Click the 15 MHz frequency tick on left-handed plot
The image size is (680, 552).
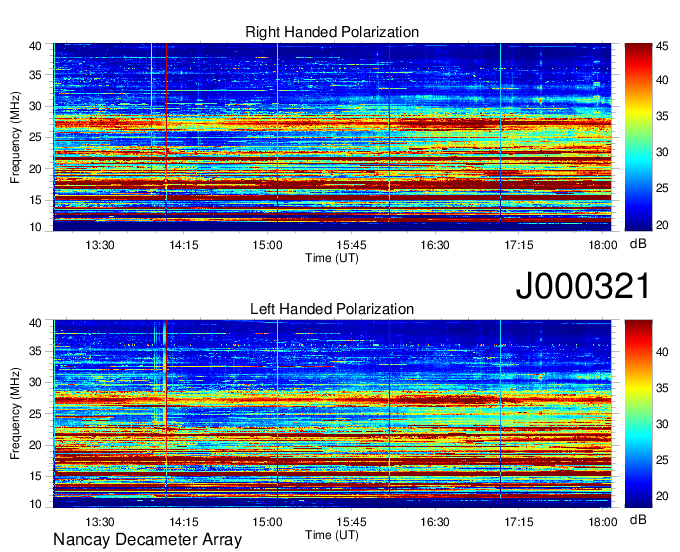click(36, 476)
